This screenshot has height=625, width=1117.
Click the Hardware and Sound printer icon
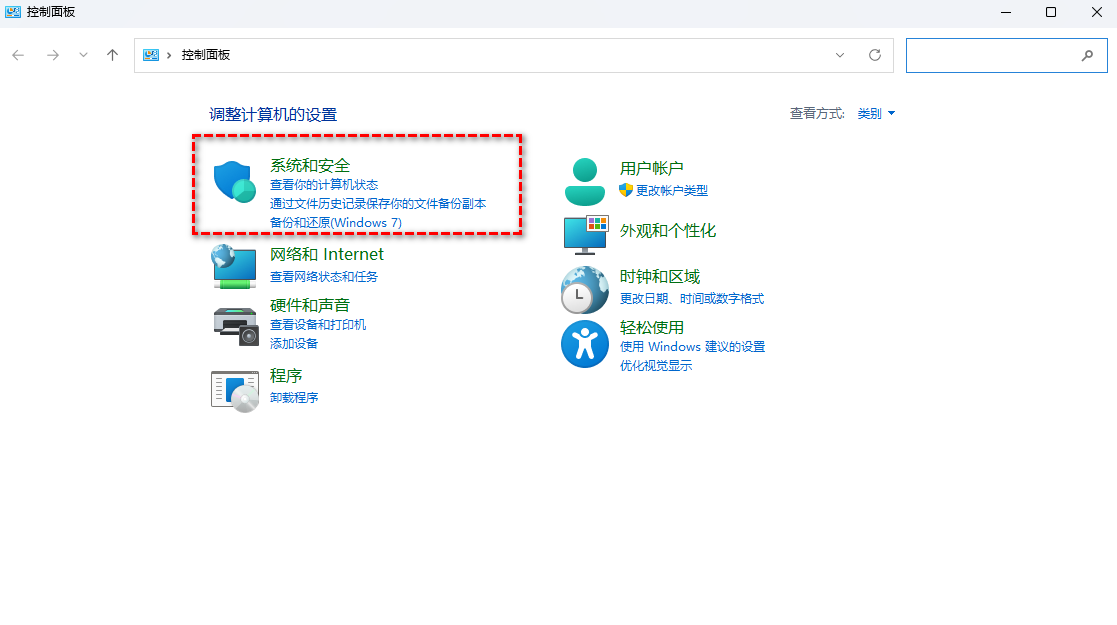pyautogui.click(x=235, y=324)
